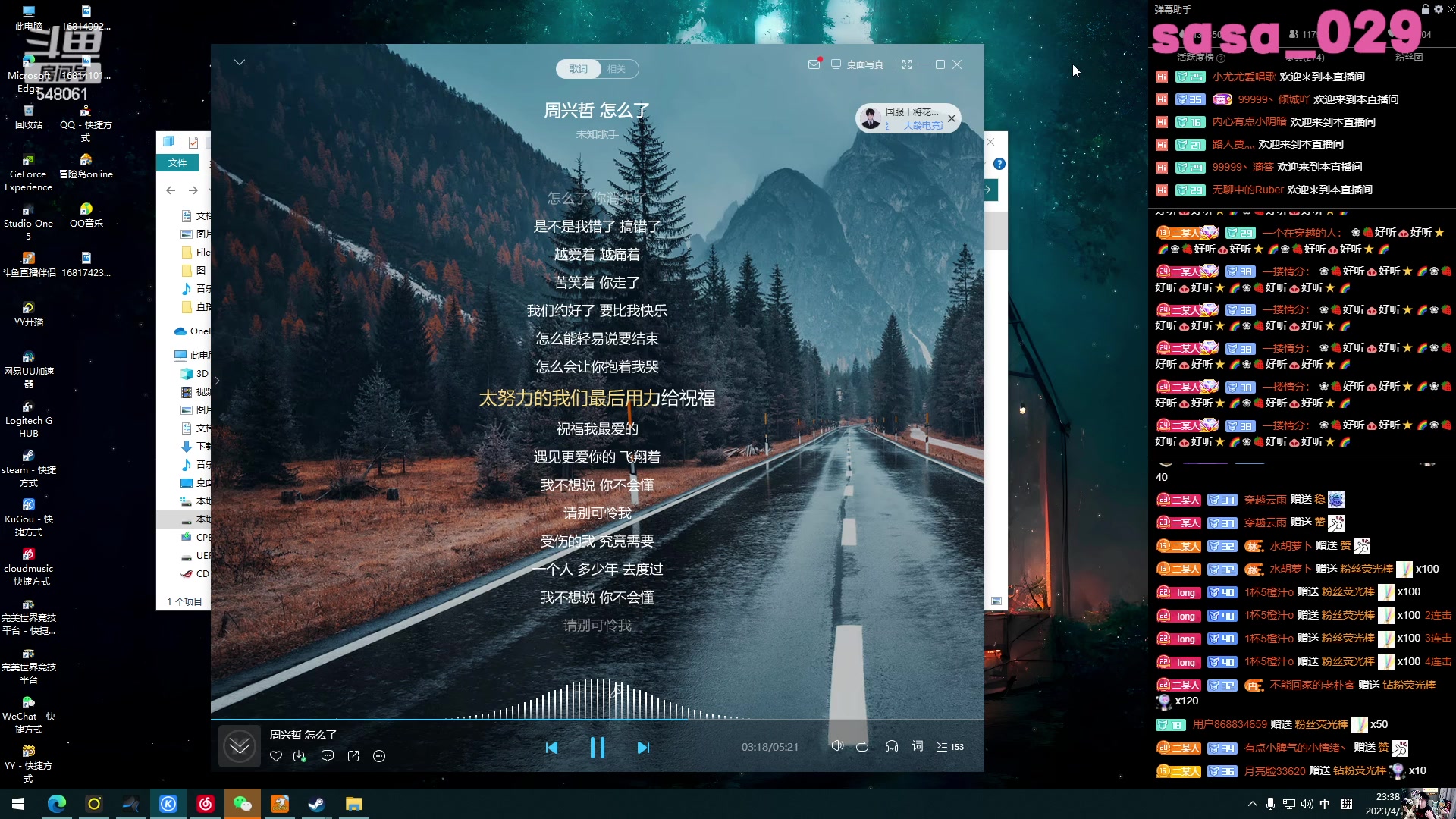Click username 无聊中的Ruber in chat
The width and height of the screenshot is (1456, 819).
1247,190
